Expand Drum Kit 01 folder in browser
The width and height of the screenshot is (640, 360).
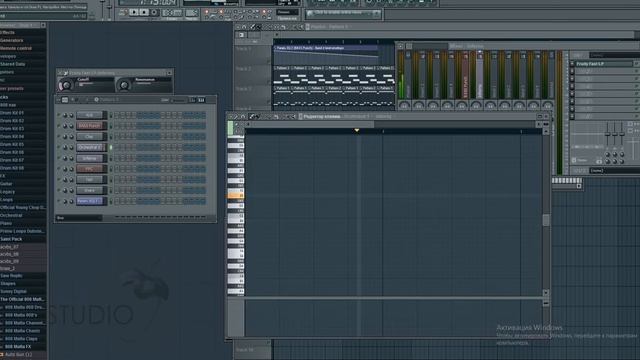point(12,113)
